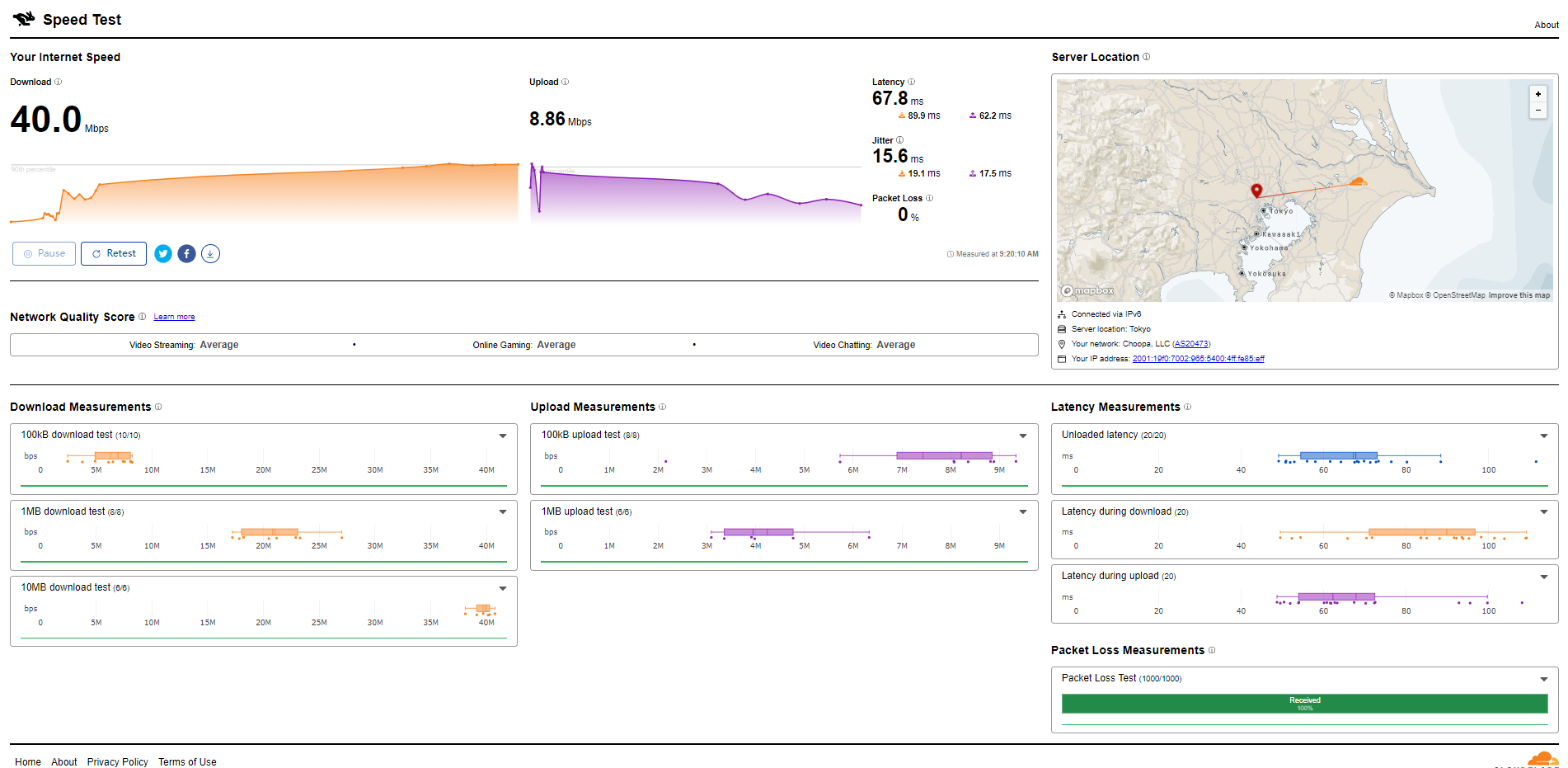Open About link in top right
1568x768 pixels.
[1546, 25]
